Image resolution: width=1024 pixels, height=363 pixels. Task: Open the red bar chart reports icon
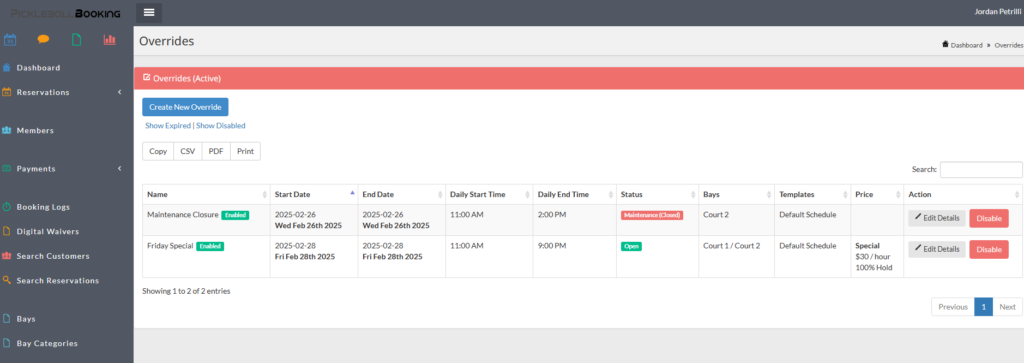tap(109, 40)
